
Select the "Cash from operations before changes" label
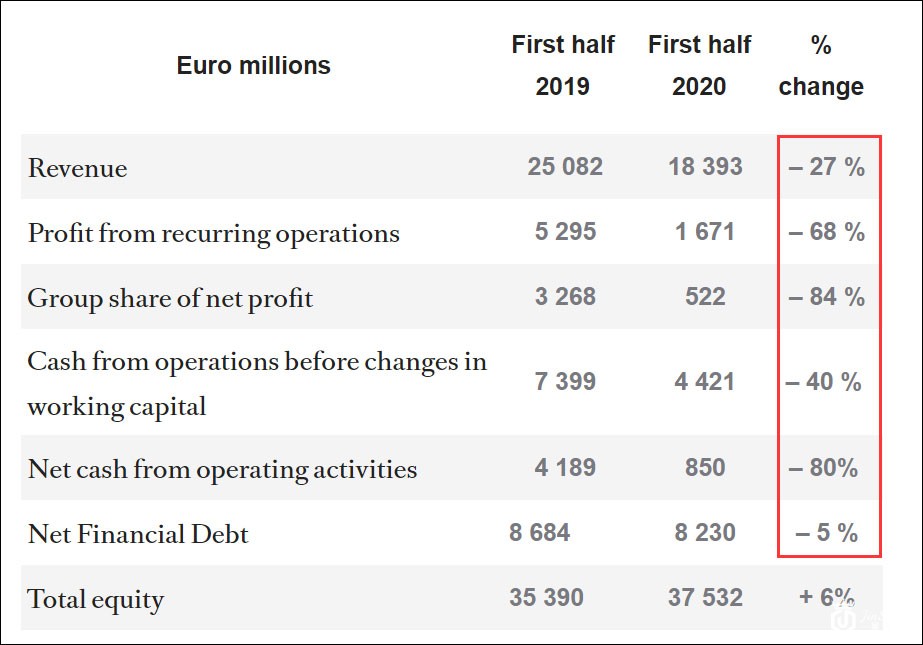tap(257, 361)
